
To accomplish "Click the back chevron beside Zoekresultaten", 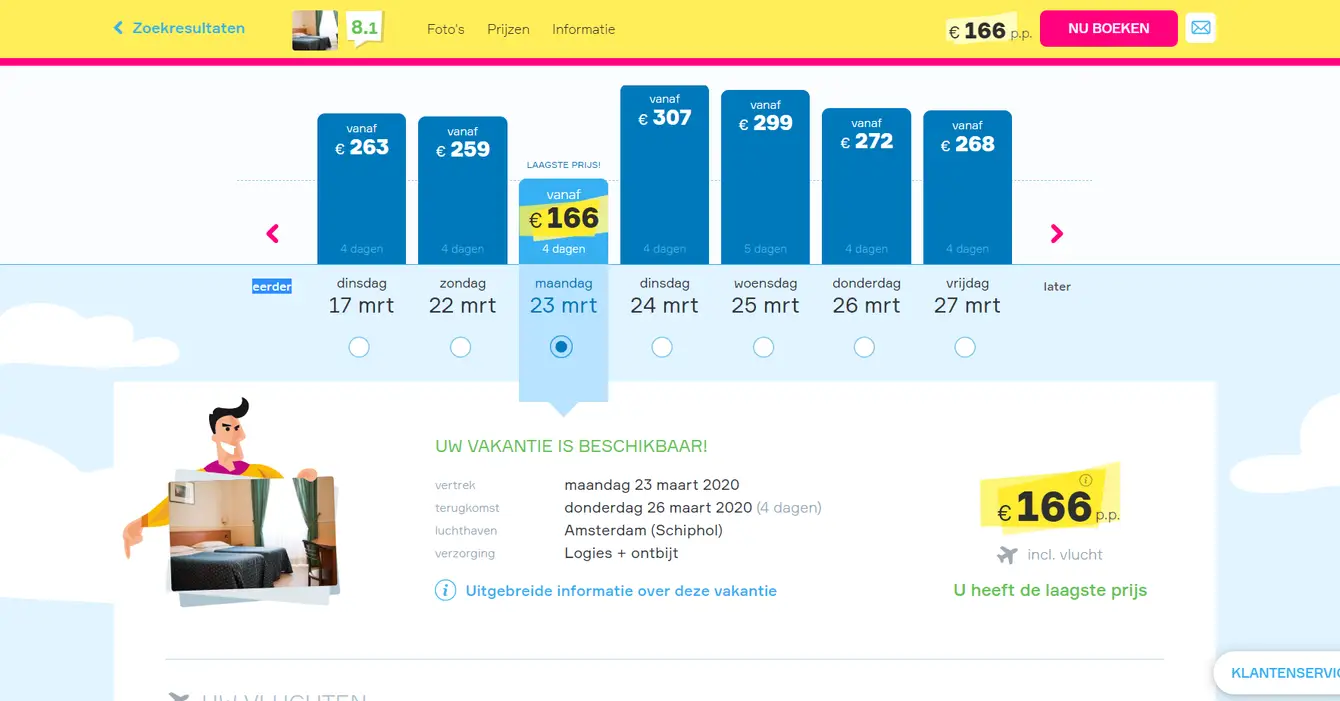I will [x=118, y=28].
